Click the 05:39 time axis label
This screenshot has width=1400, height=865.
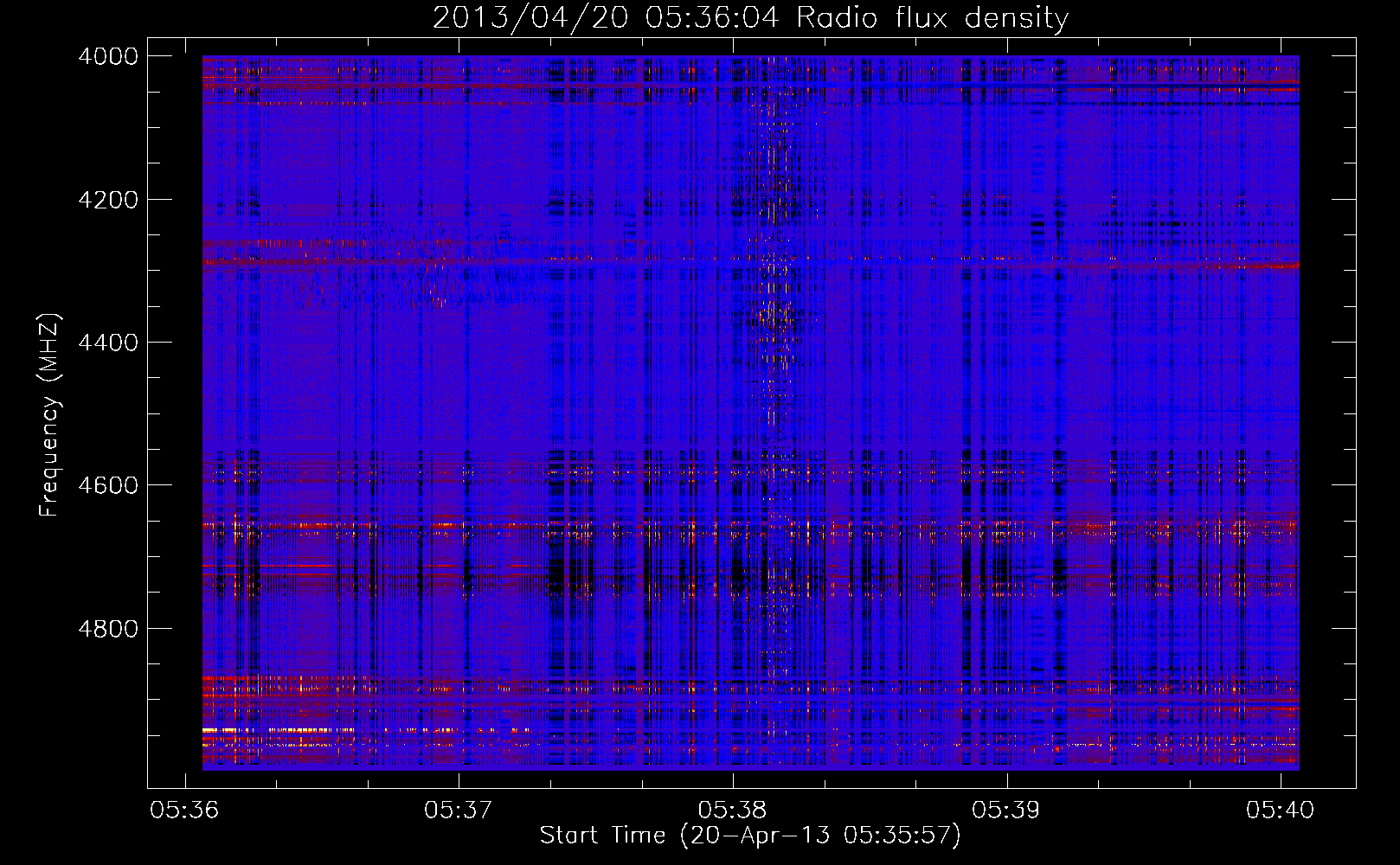click(1005, 811)
